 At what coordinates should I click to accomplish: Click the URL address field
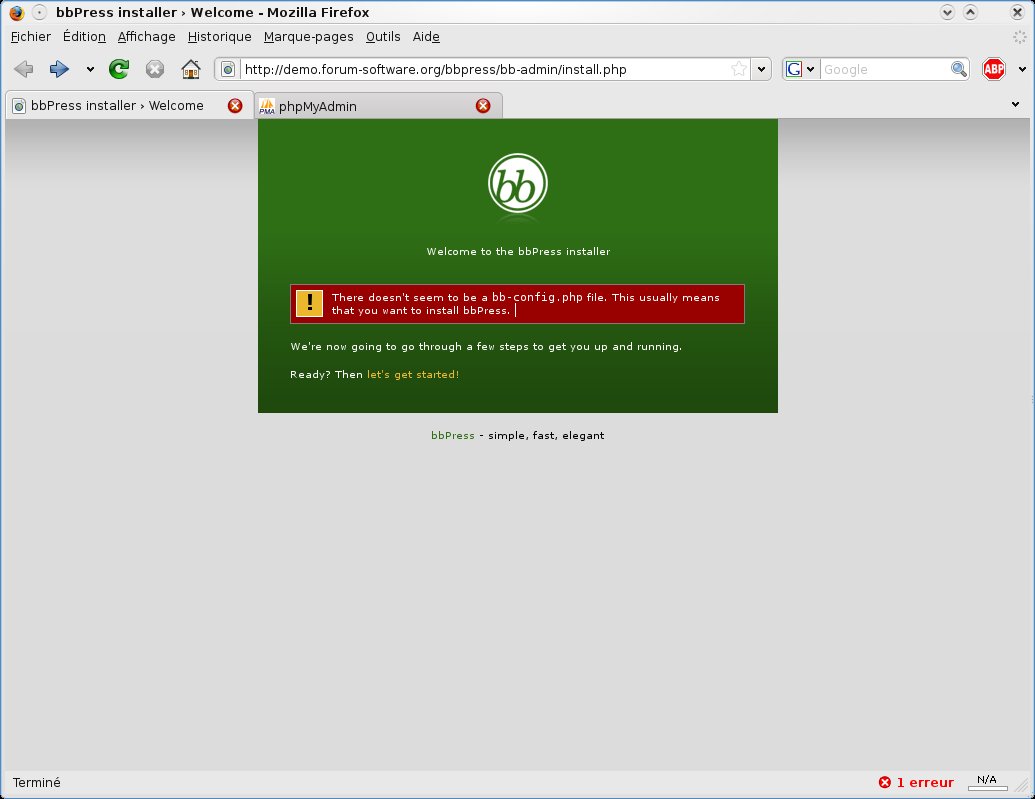(x=485, y=69)
